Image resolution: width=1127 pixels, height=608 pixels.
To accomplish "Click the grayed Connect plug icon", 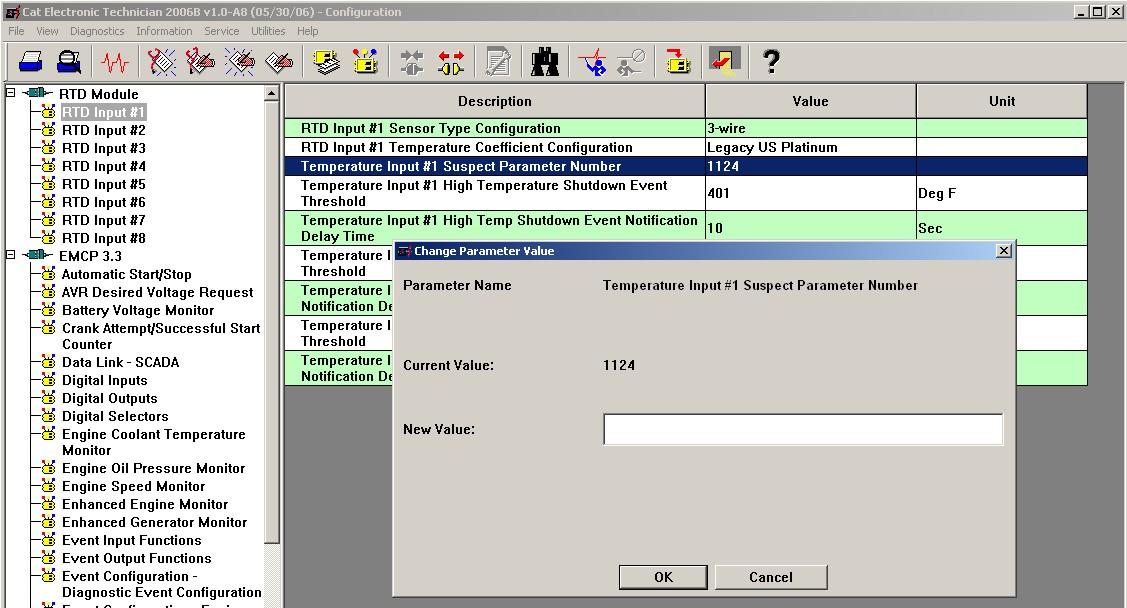I will (412, 62).
